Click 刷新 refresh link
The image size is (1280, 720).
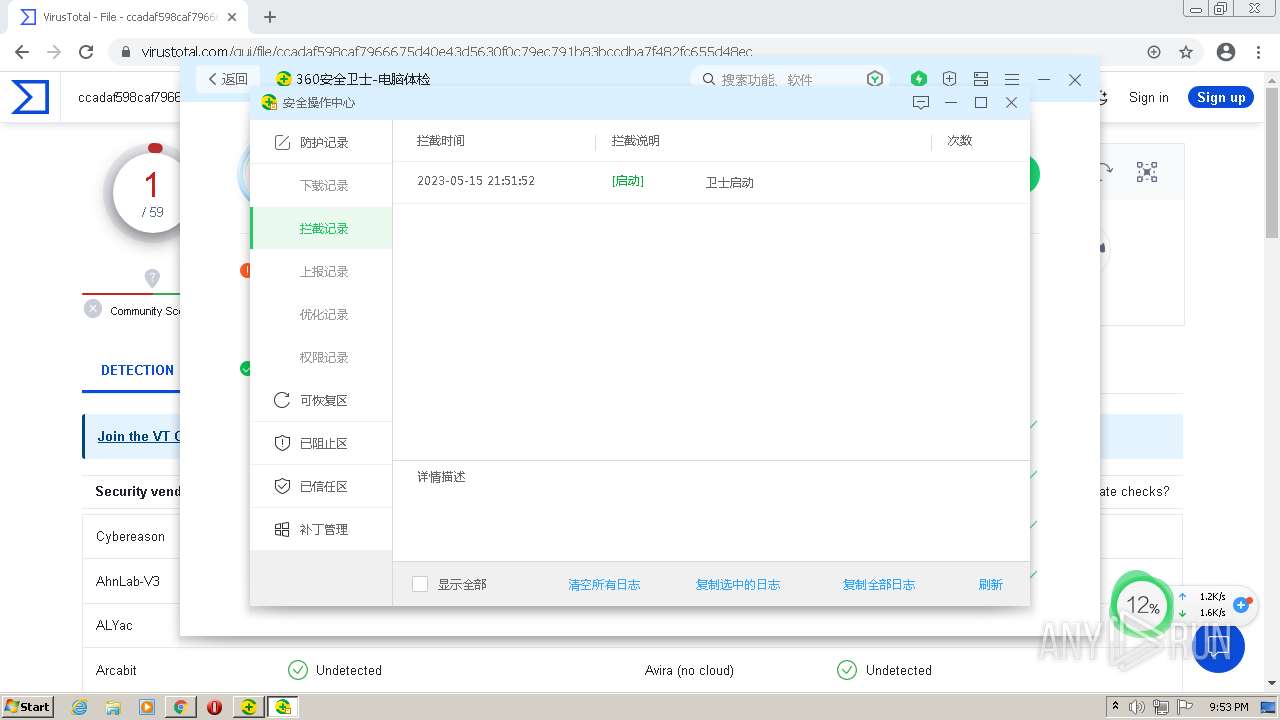click(x=990, y=585)
